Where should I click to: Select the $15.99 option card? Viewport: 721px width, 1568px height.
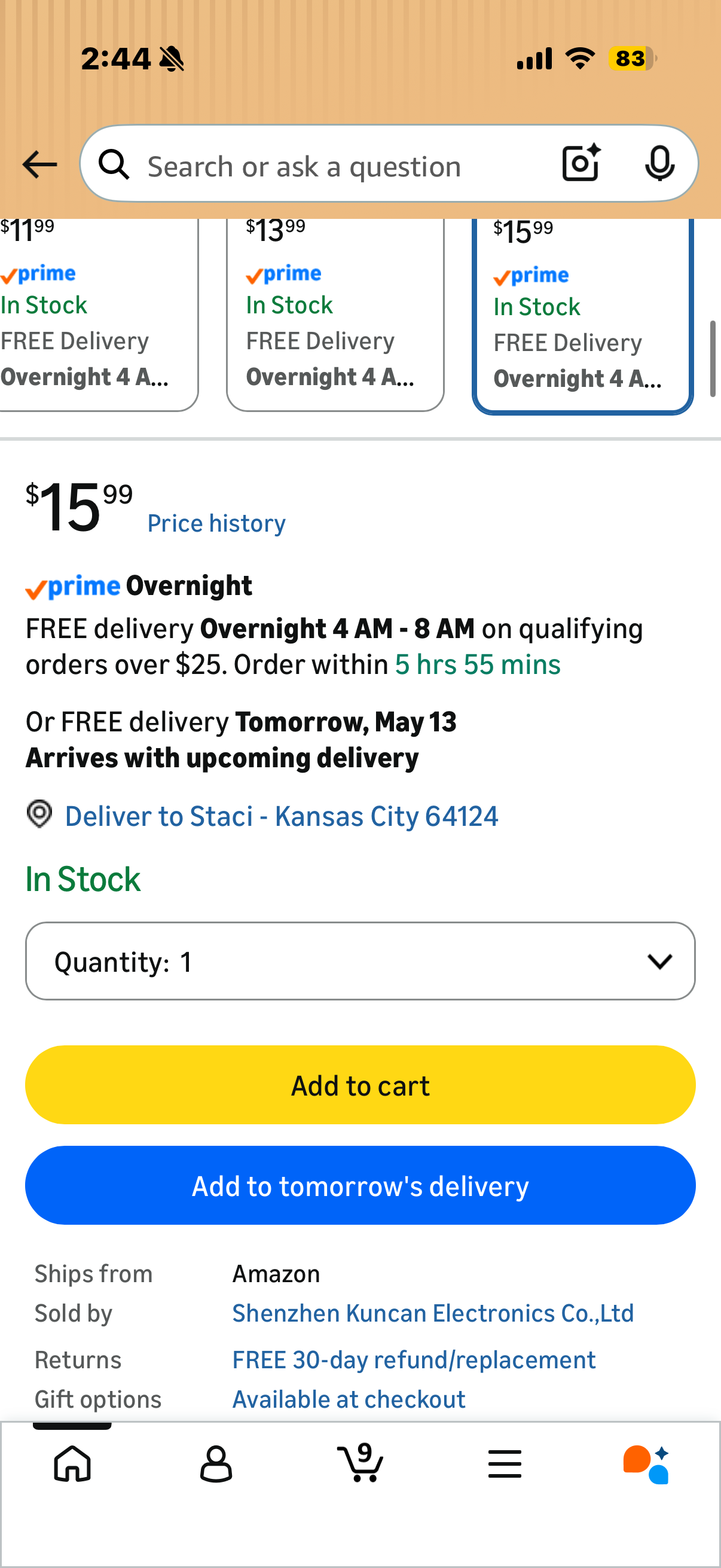(583, 316)
